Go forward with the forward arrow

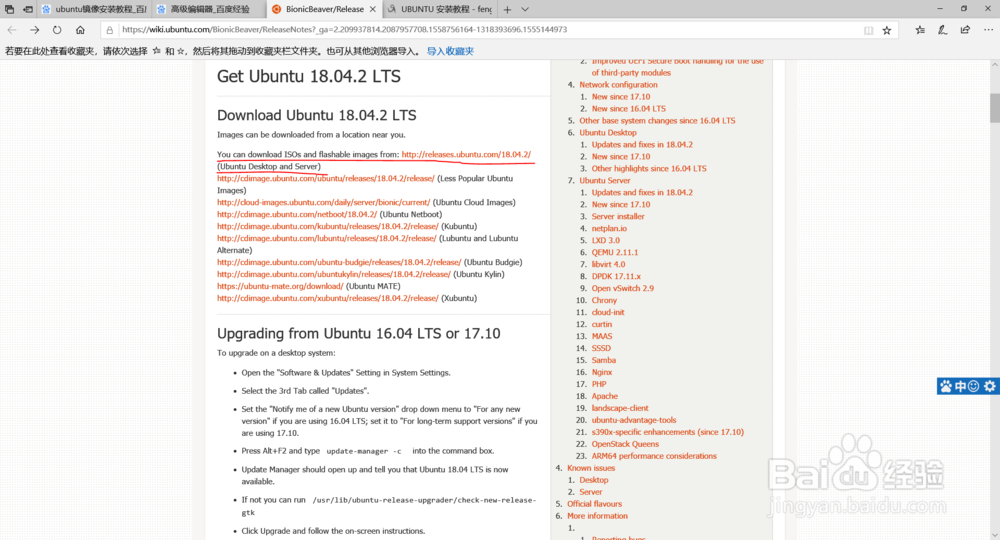(34, 30)
